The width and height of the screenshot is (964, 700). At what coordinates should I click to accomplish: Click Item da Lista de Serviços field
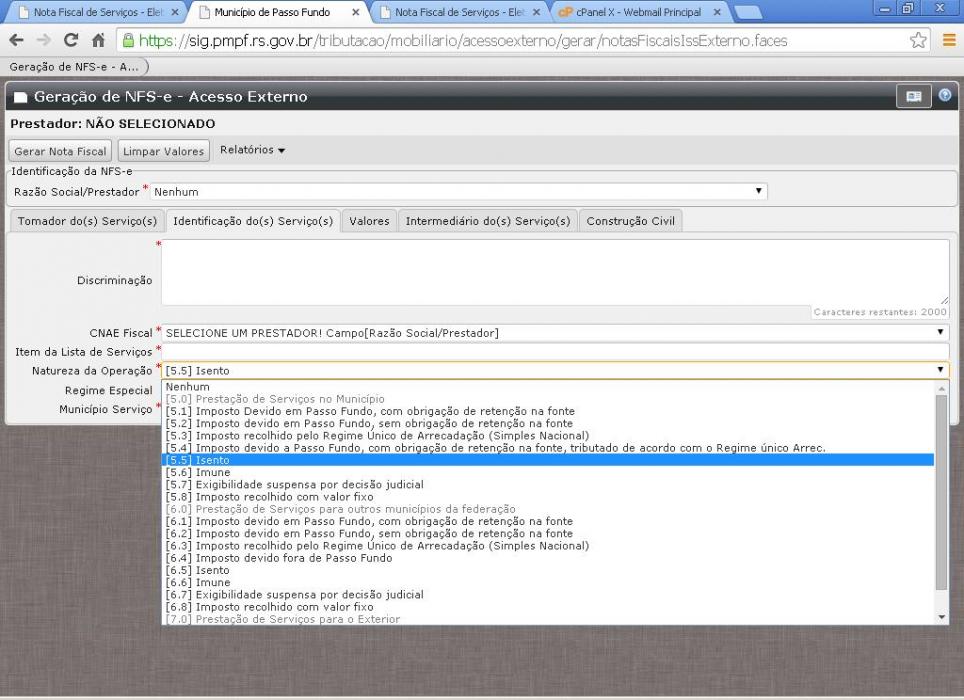pyautogui.click(x=555, y=352)
